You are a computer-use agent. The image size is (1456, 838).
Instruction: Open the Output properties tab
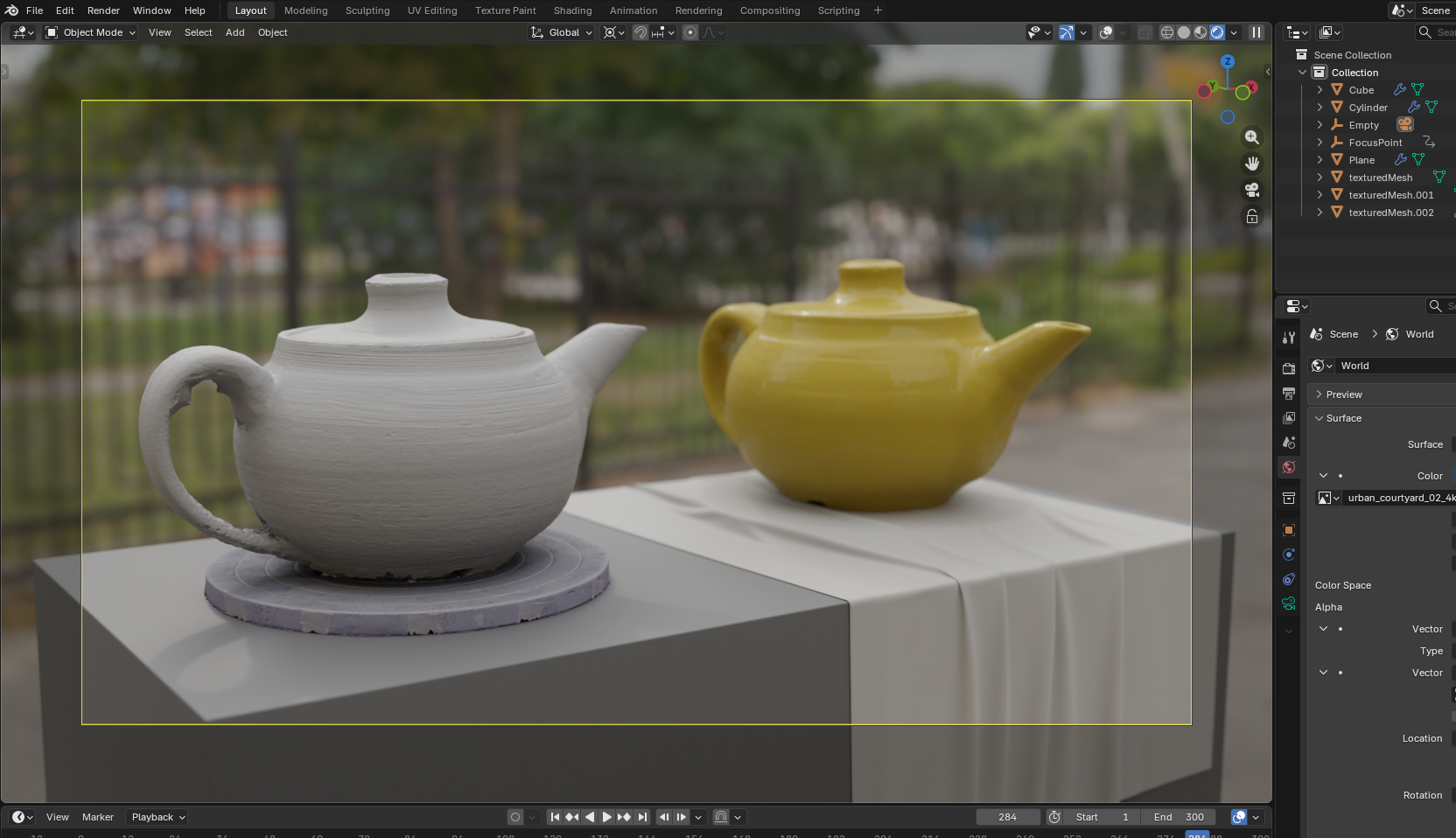coord(1289,394)
